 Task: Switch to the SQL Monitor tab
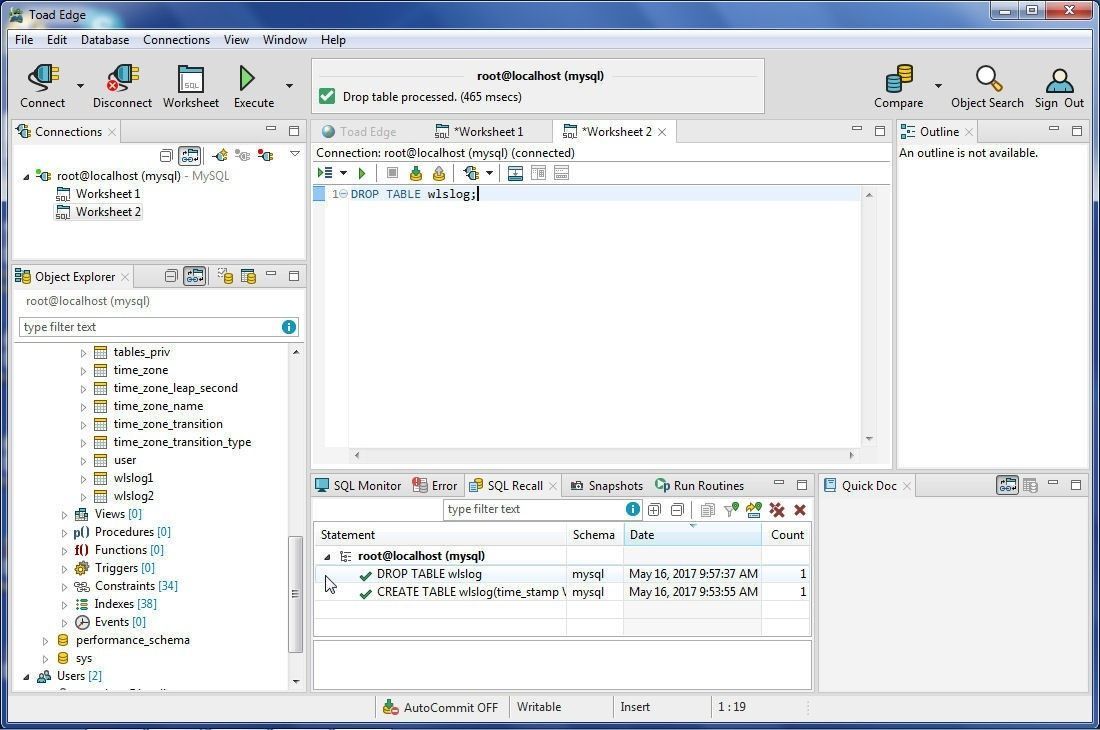click(x=358, y=485)
